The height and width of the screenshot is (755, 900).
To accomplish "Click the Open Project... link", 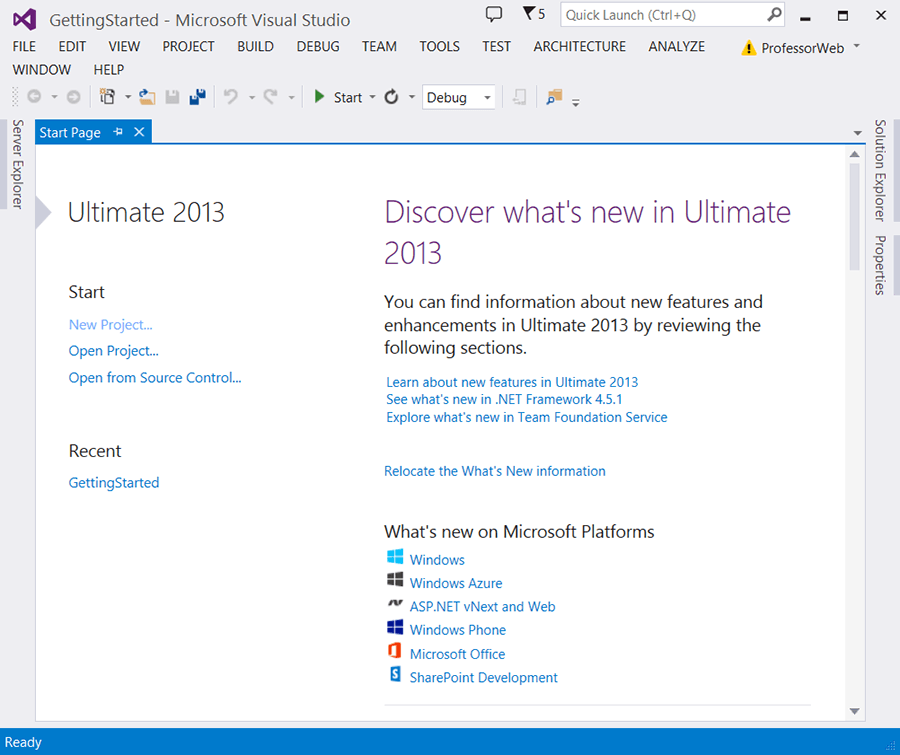I will click(113, 351).
